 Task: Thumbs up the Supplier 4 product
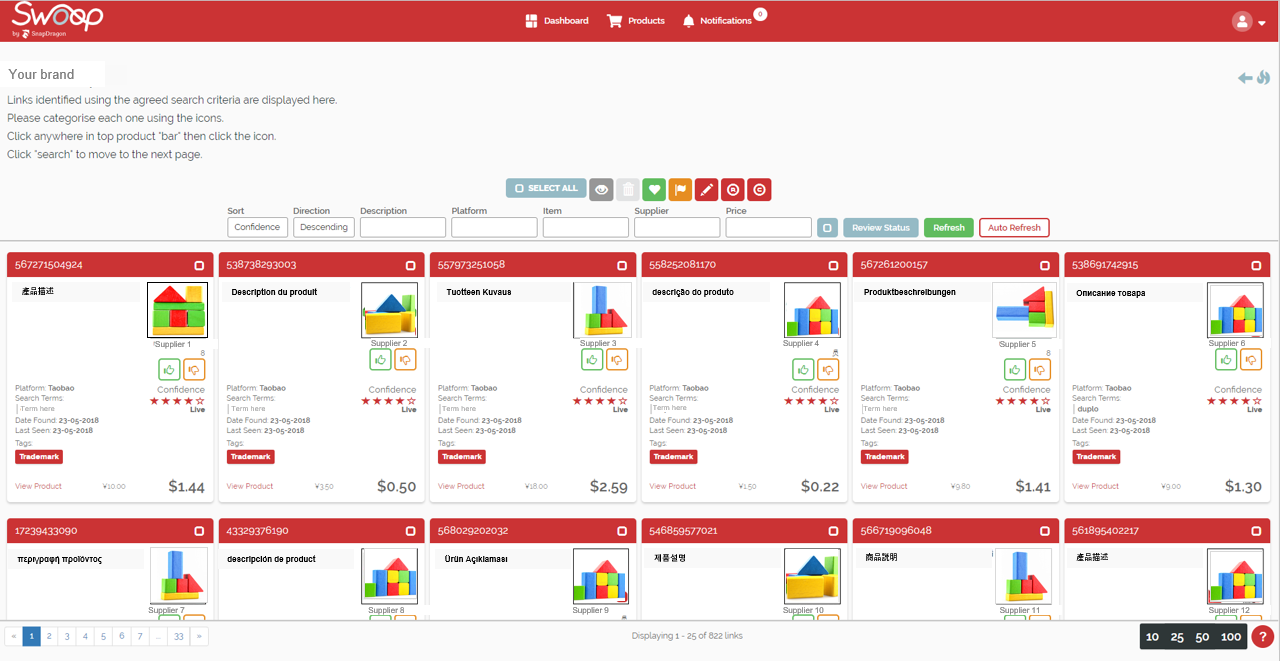803,369
